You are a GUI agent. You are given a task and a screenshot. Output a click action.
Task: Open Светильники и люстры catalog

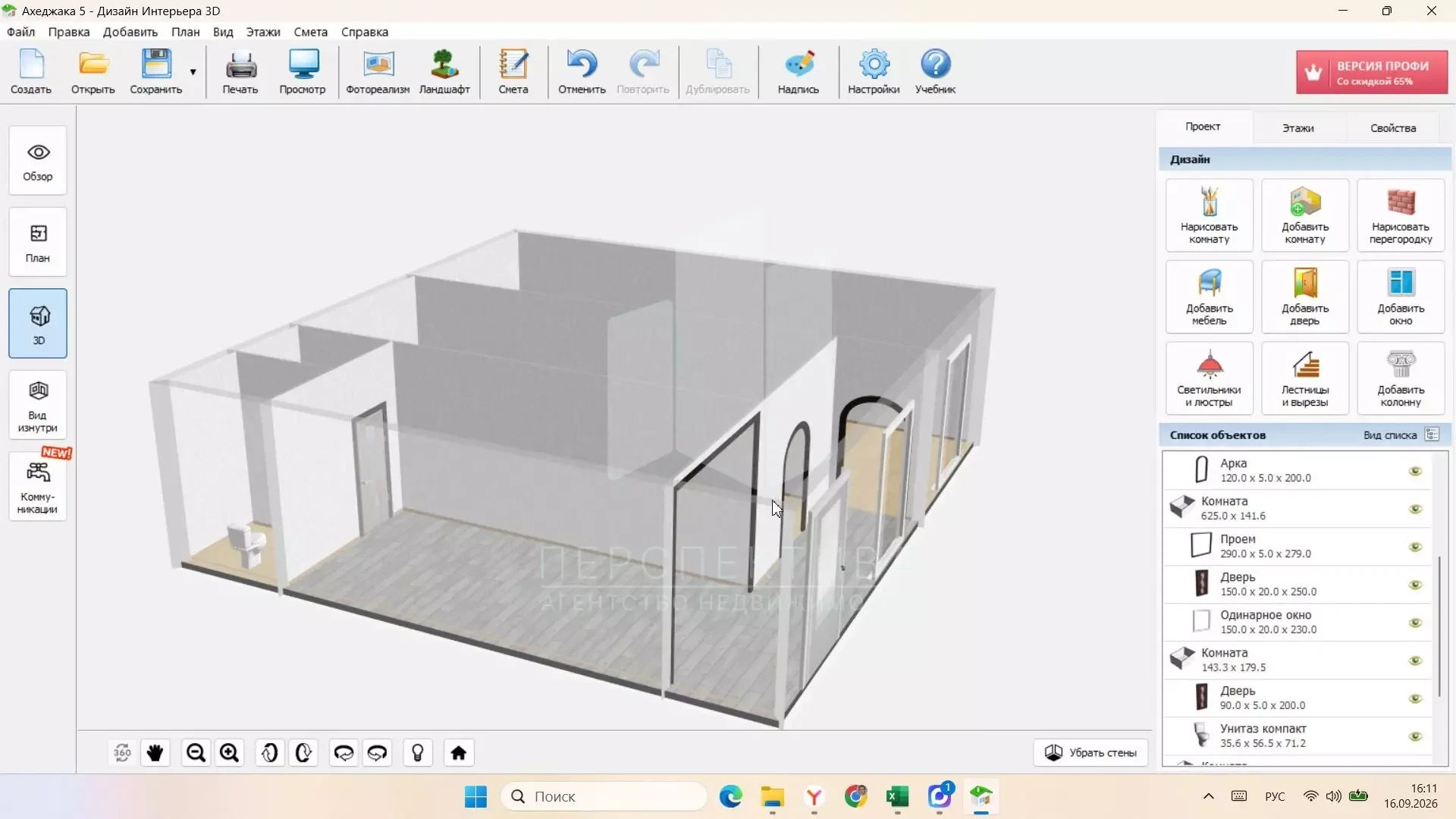click(x=1209, y=378)
